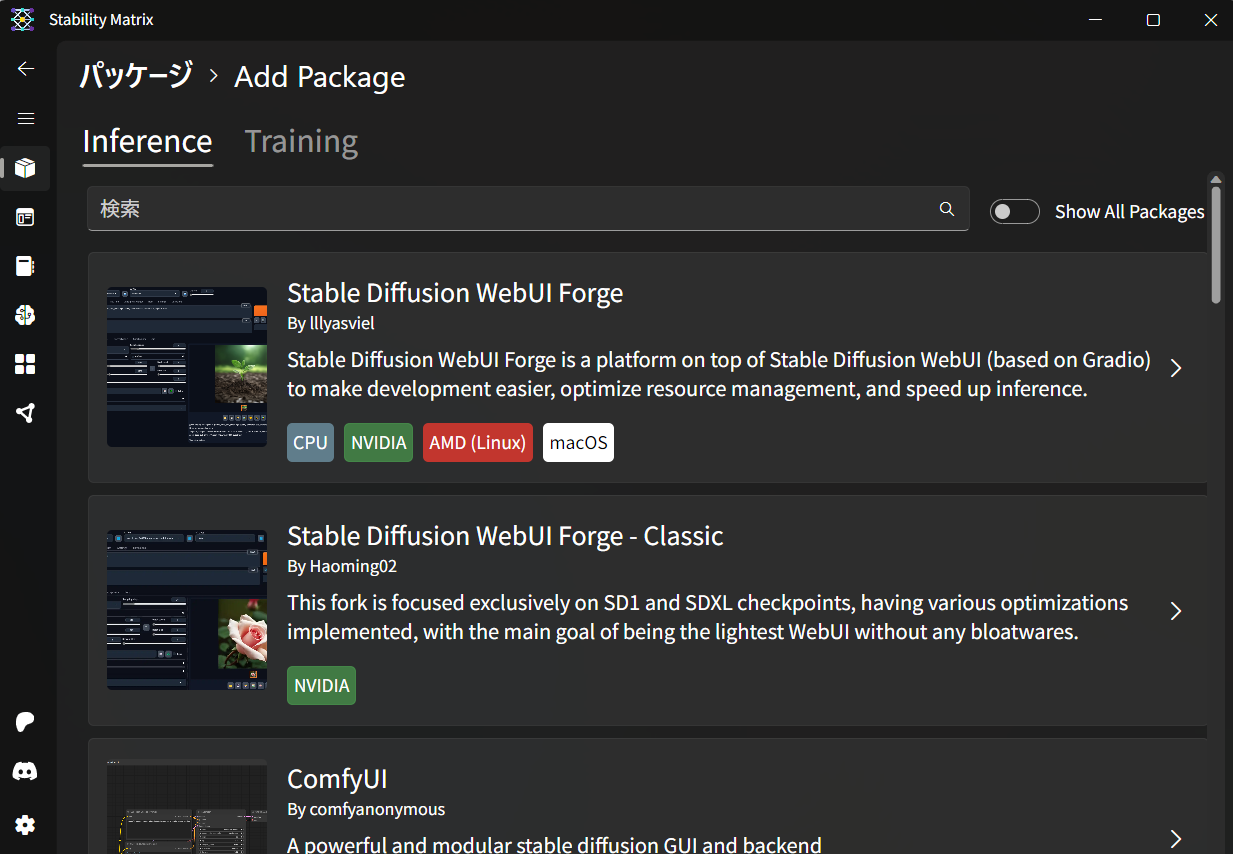Click the macOS tag
This screenshot has height=854, width=1233.
click(x=578, y=442)
